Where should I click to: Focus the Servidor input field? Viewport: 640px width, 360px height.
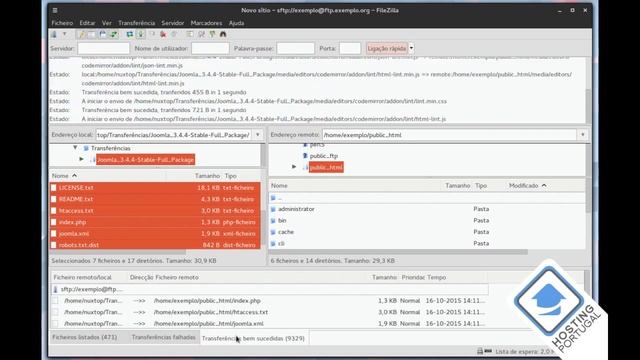click(x=103, y=49)
